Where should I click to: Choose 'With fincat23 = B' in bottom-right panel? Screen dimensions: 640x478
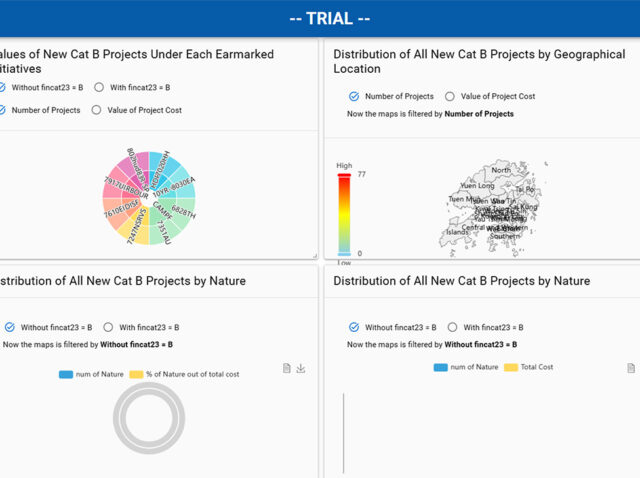(x=452, y=327)
